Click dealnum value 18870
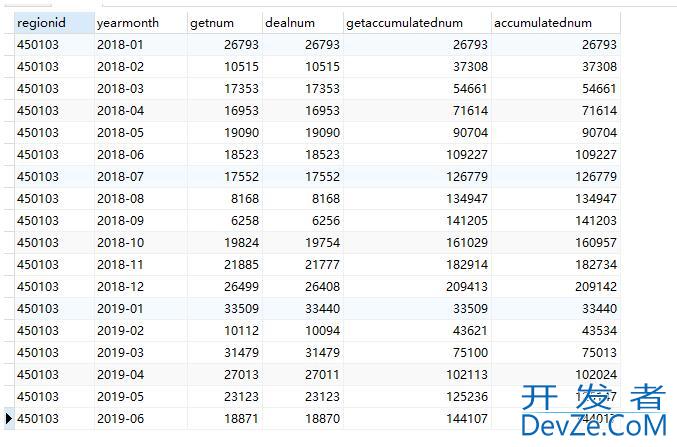 coord(303,418)
